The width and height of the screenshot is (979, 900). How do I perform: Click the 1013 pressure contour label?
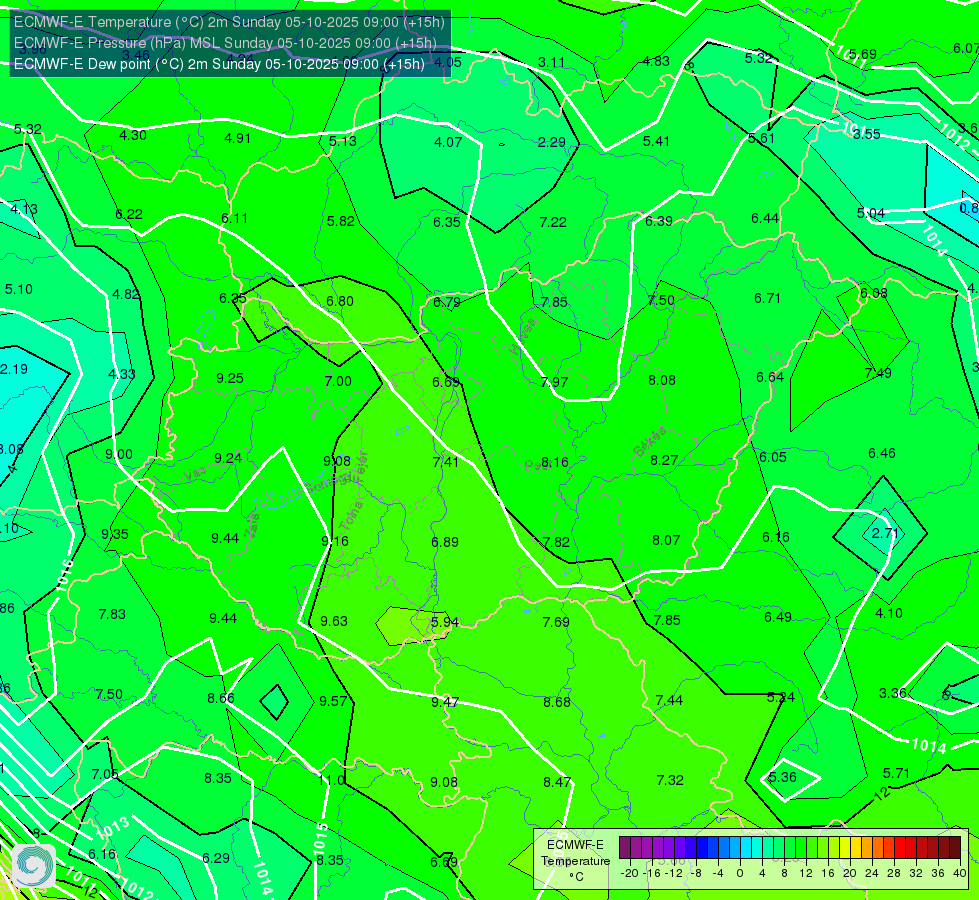click(112, 828)
